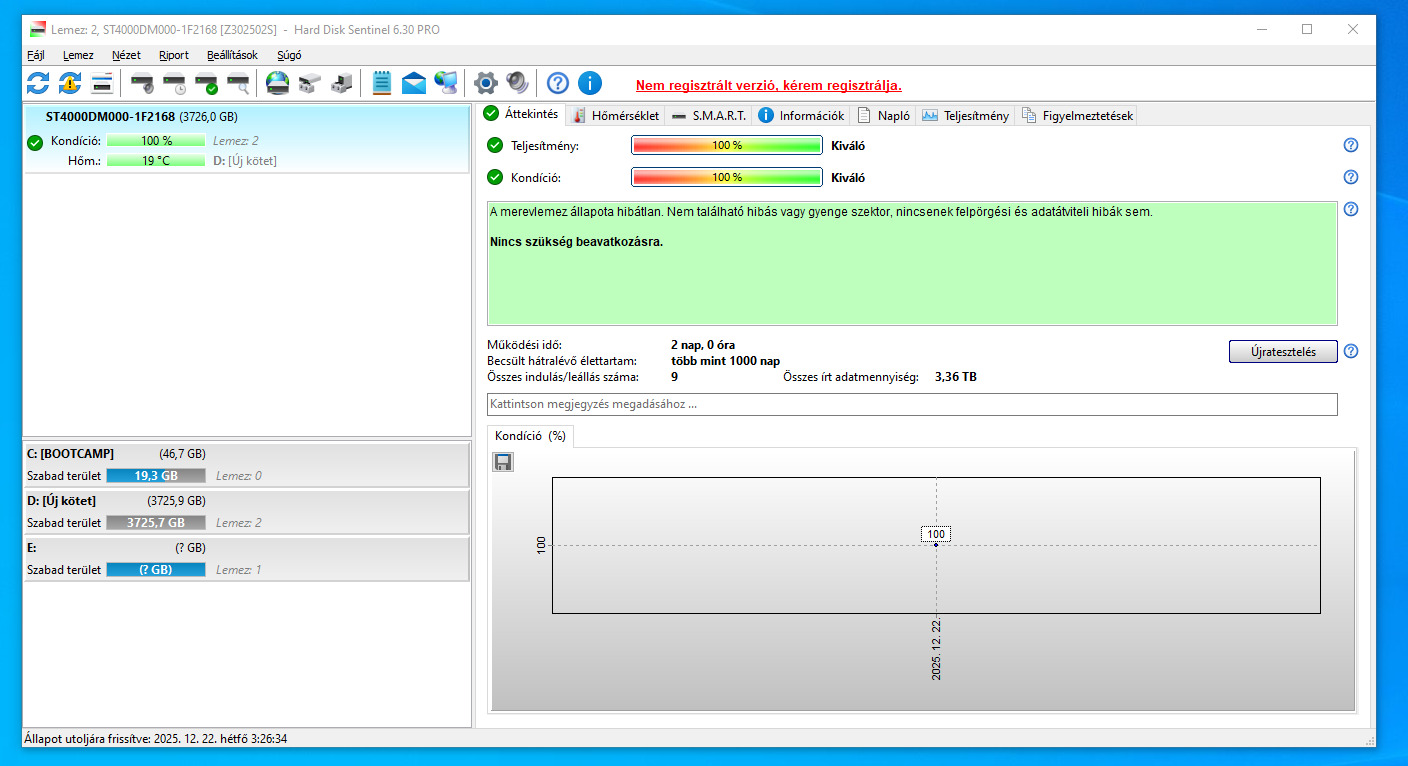Select the E: partition row

coord(246,559)
